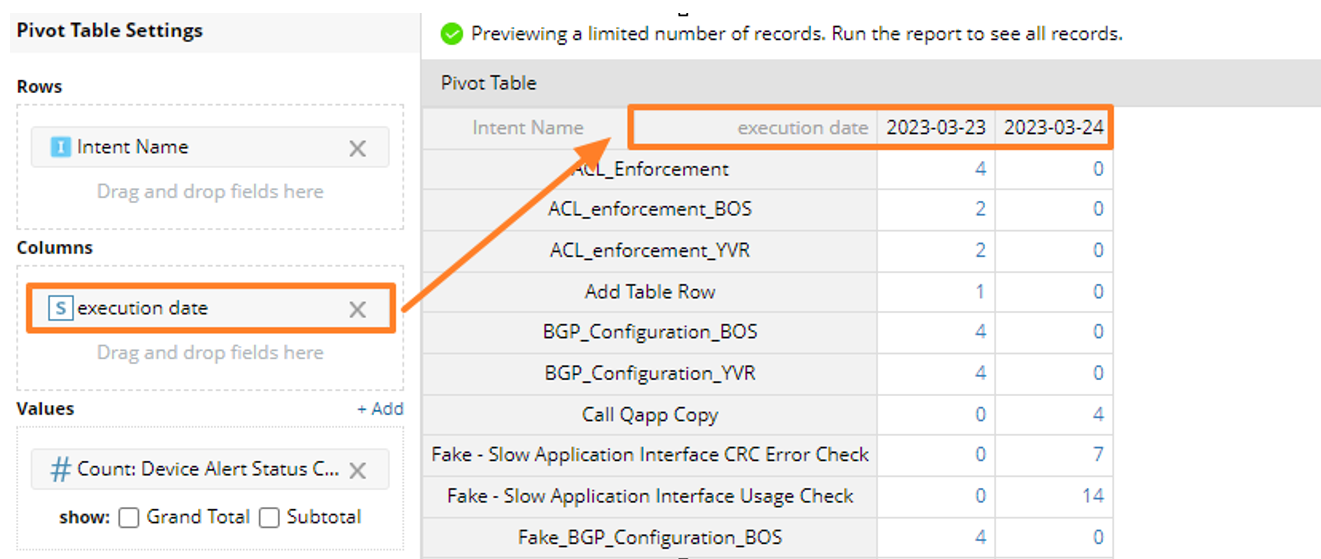The height and width of the screenshot is (559, 1321).
Task: Click the green success checkmark icon
Action: coord(452,34)
